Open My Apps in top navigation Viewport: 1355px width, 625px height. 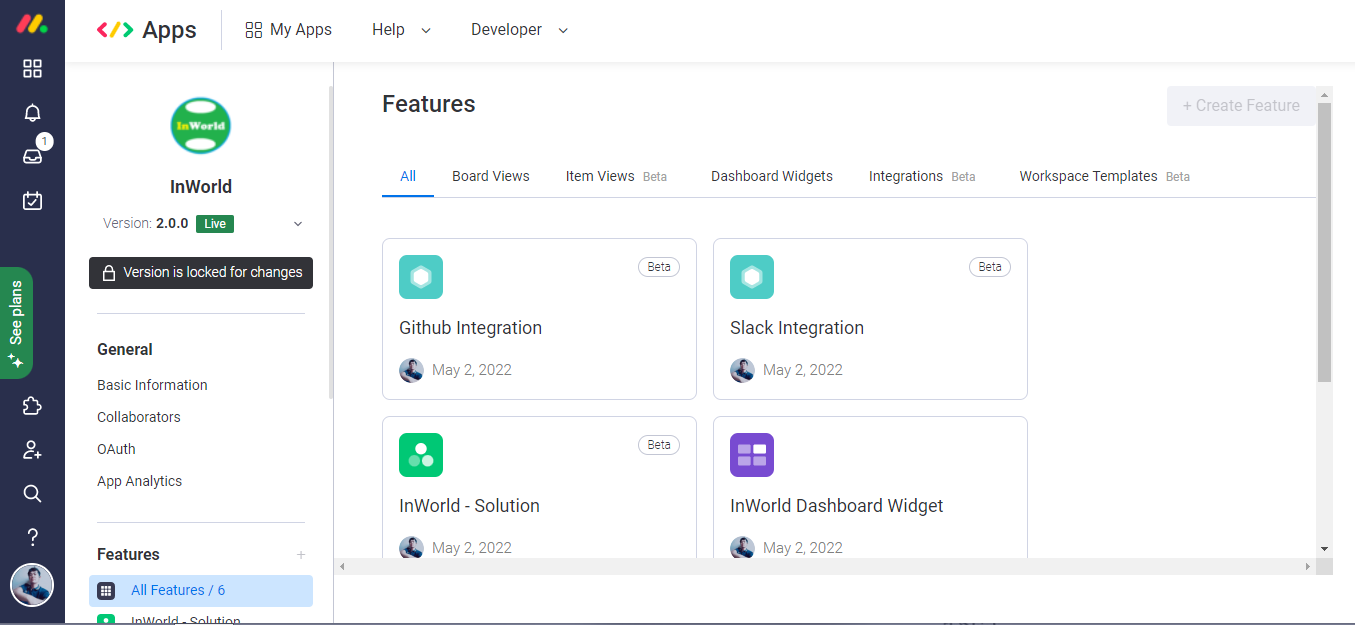(288, 30)
